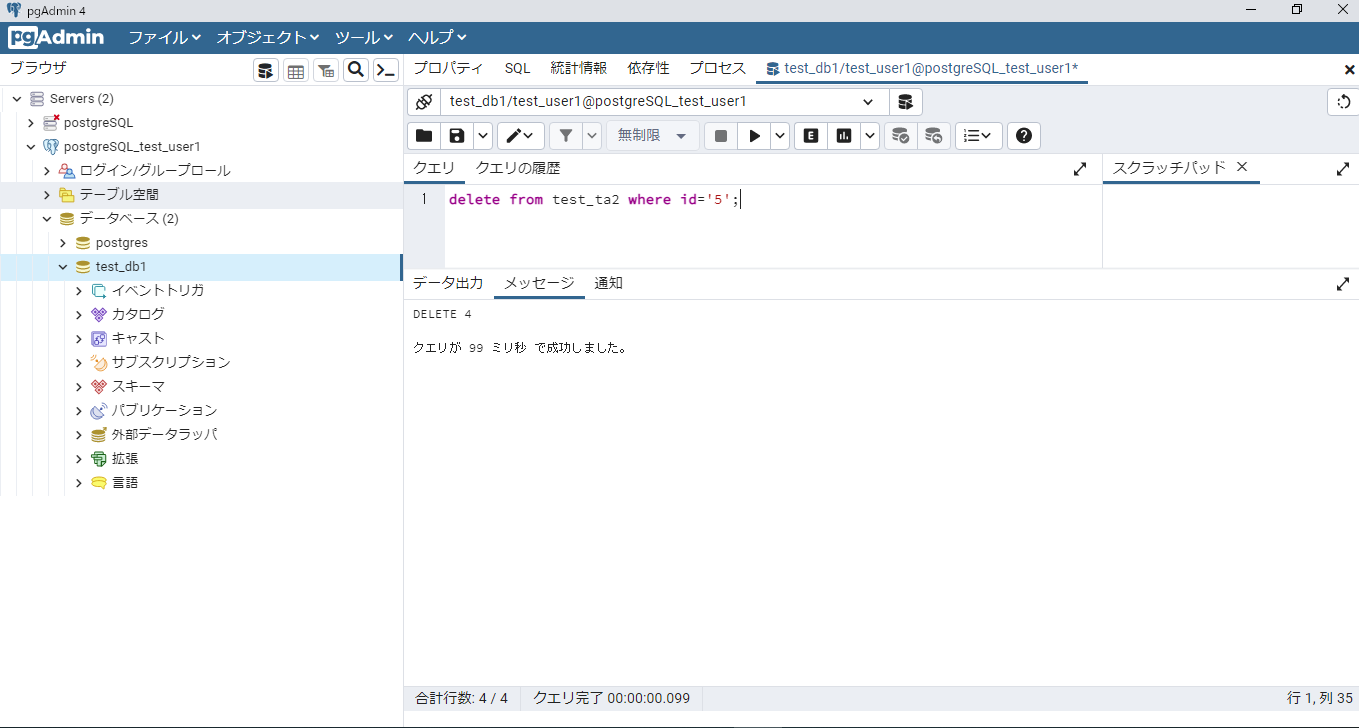Open the Notifications (通知) tab

point(608,283)
